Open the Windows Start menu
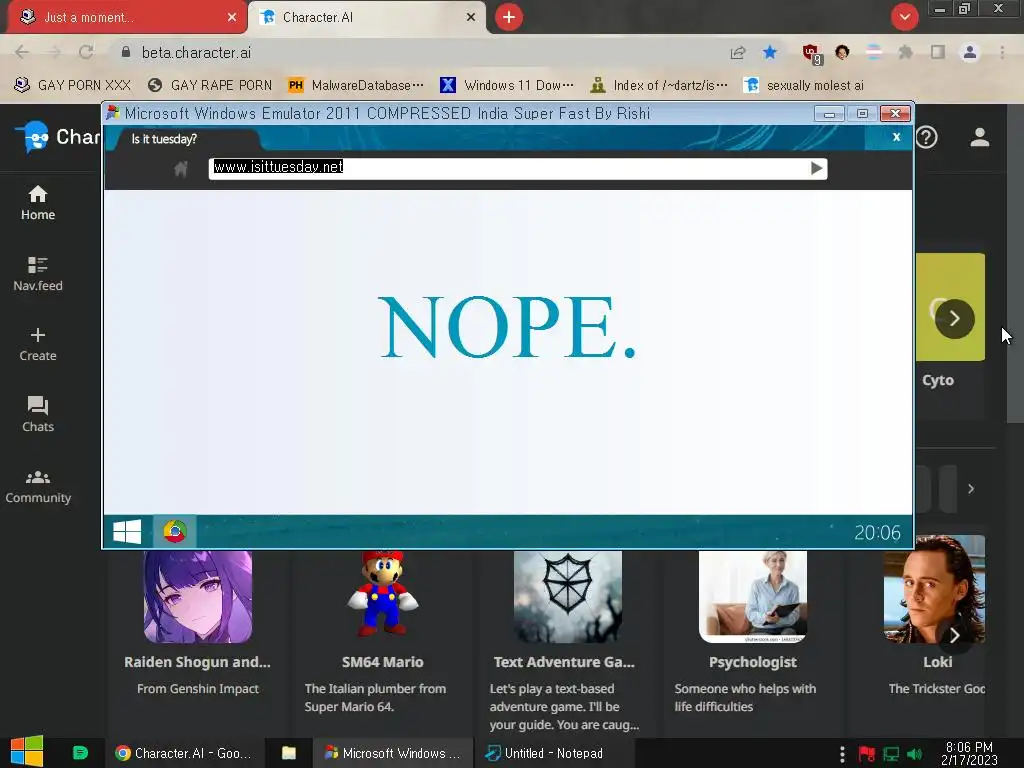The width and height of the screenshot is (1024, 768). (27, 752)
